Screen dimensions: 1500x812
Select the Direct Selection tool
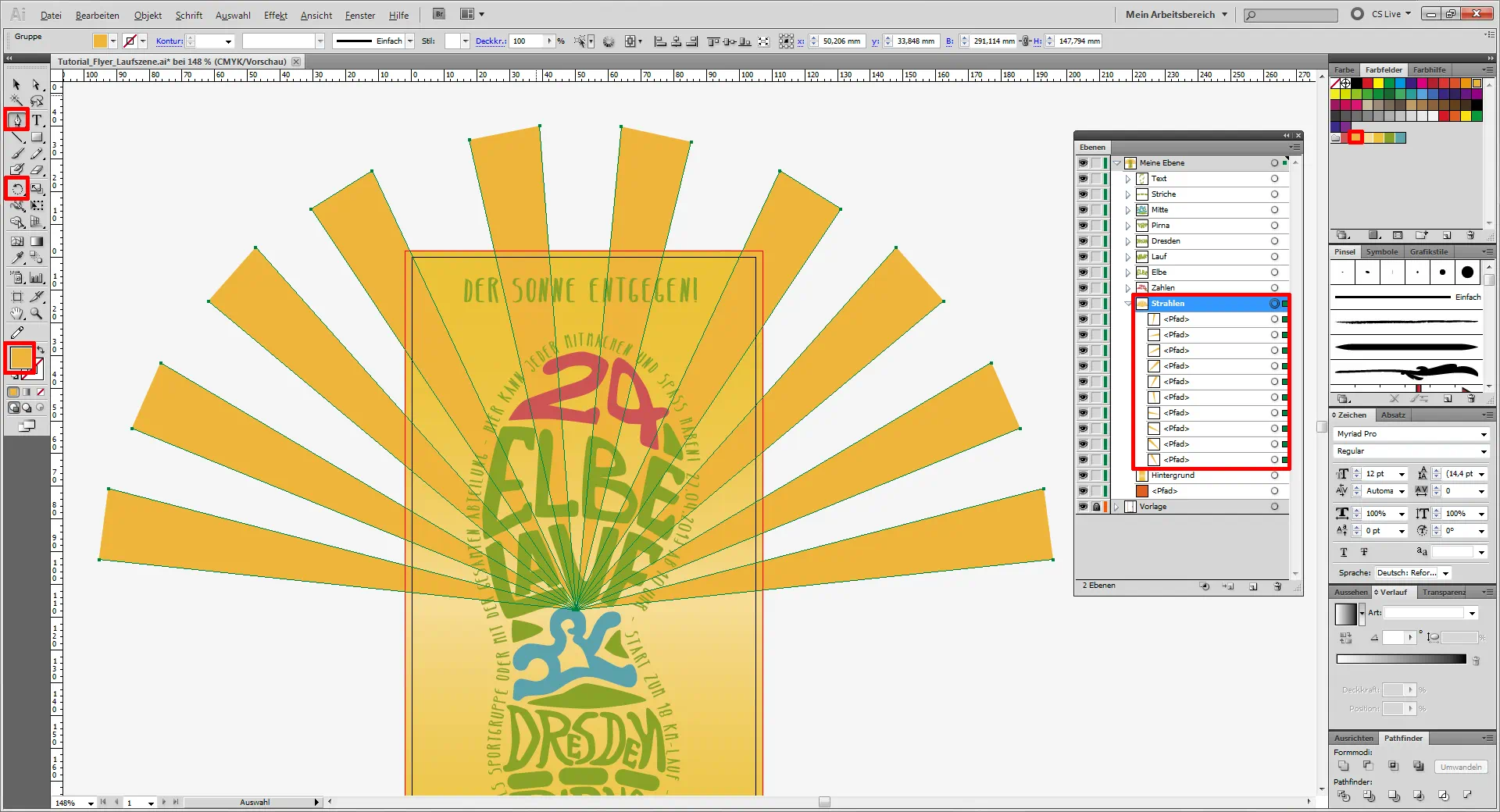click(37, 84)
